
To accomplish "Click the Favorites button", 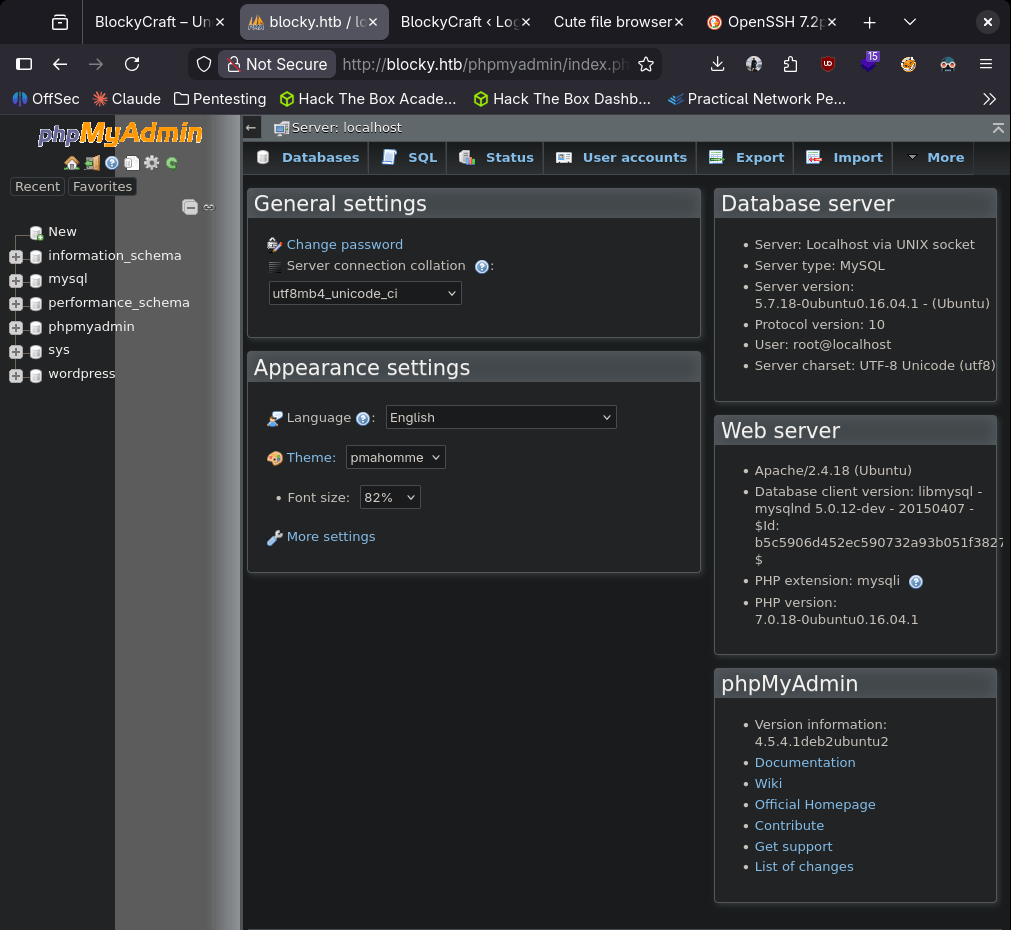I will (x=102, y=187).
